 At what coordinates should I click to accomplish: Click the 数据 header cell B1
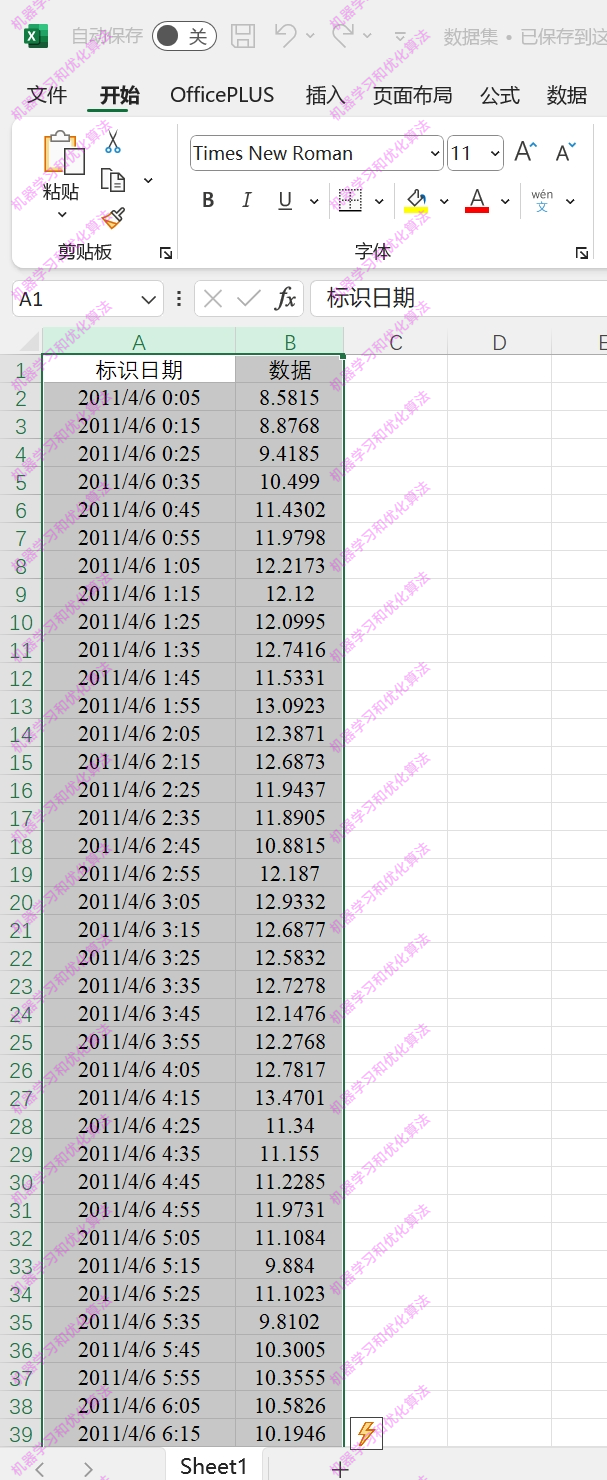[290, 370]
